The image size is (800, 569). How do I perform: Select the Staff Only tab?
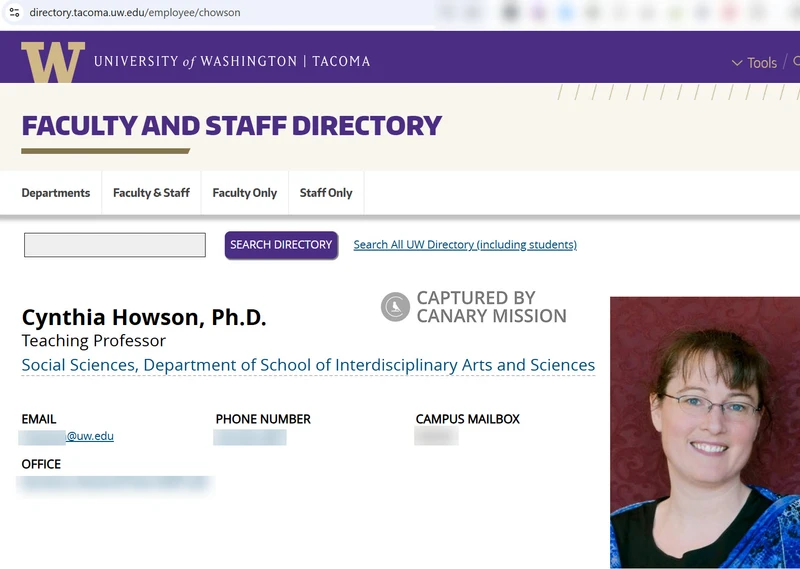click(x=326, y=193)
